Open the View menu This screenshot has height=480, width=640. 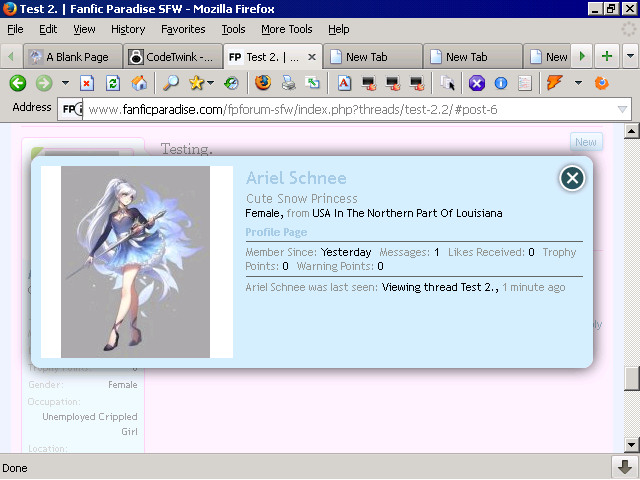pos(84,29)
